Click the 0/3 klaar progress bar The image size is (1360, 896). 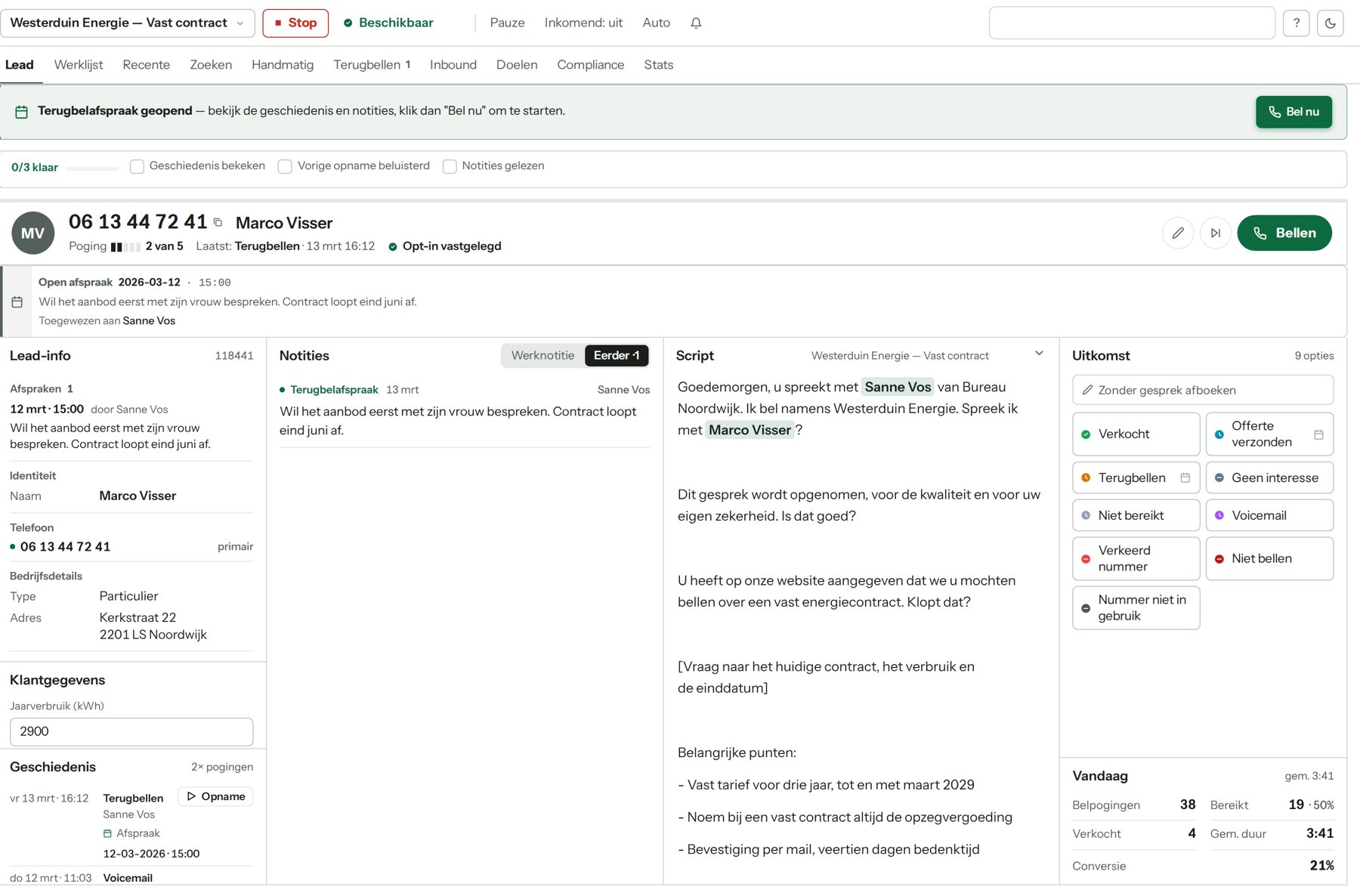coord(92,168)
